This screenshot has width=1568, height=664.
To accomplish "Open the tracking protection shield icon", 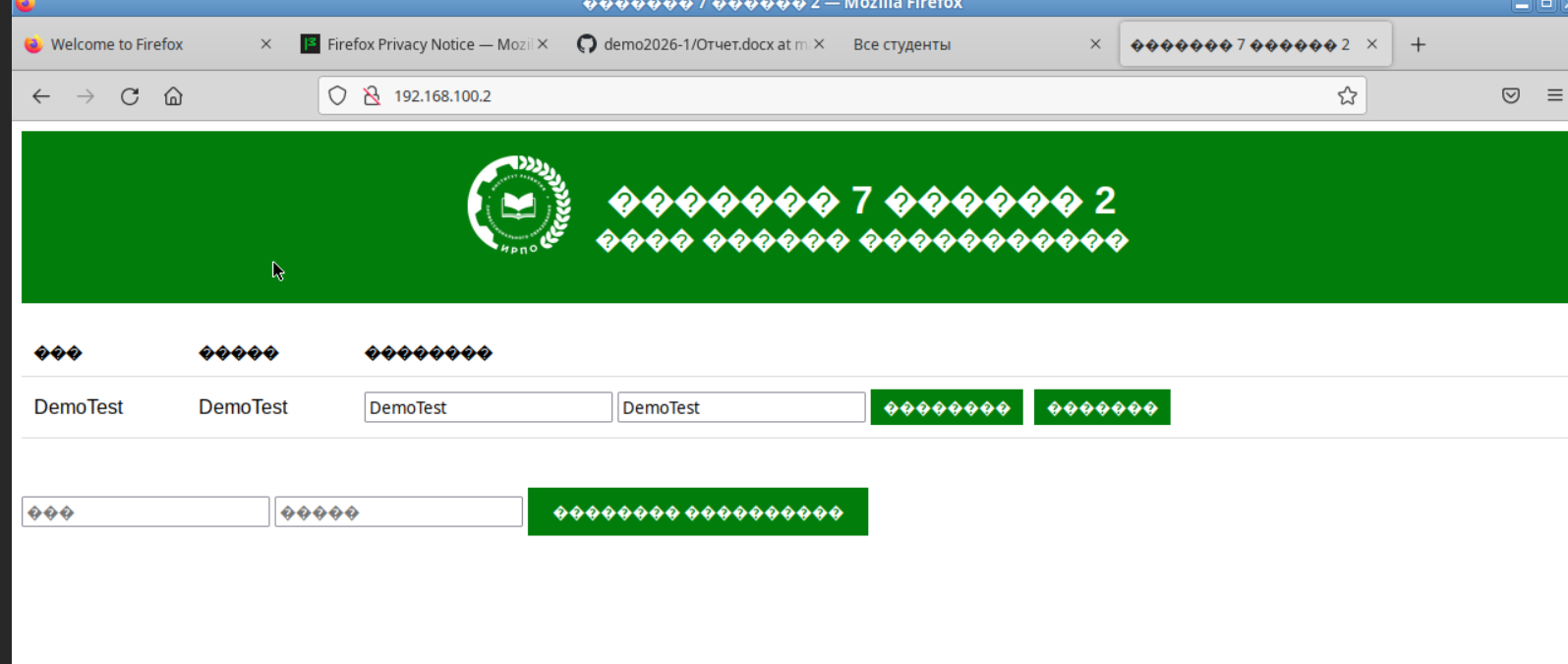I will [x=337, y=96].
